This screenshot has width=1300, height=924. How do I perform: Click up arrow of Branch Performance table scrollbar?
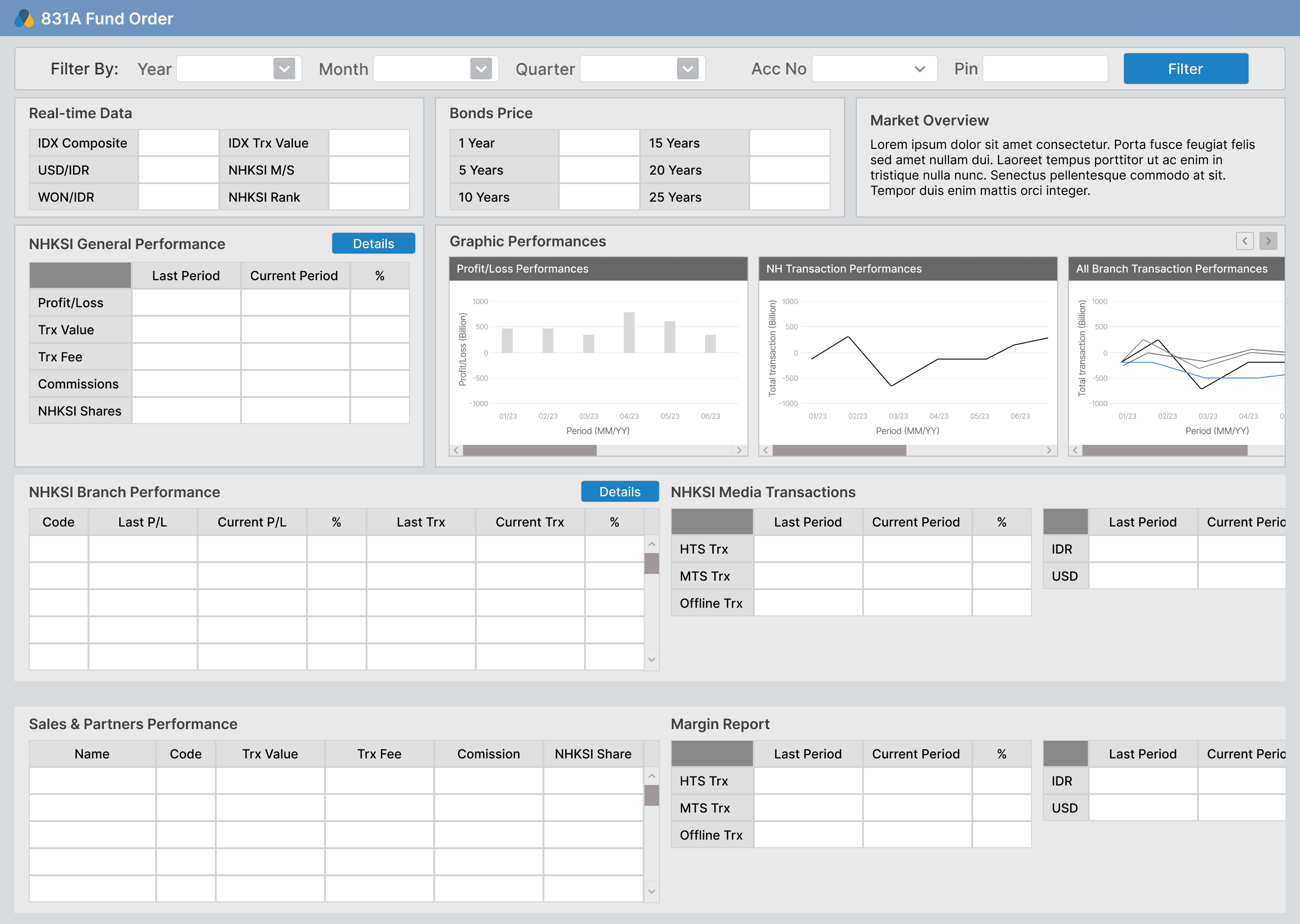(652, 544)
